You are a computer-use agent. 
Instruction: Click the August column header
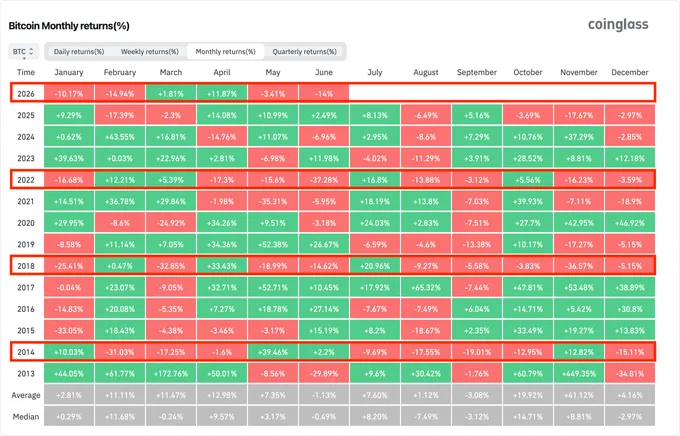tap(426, 72)
